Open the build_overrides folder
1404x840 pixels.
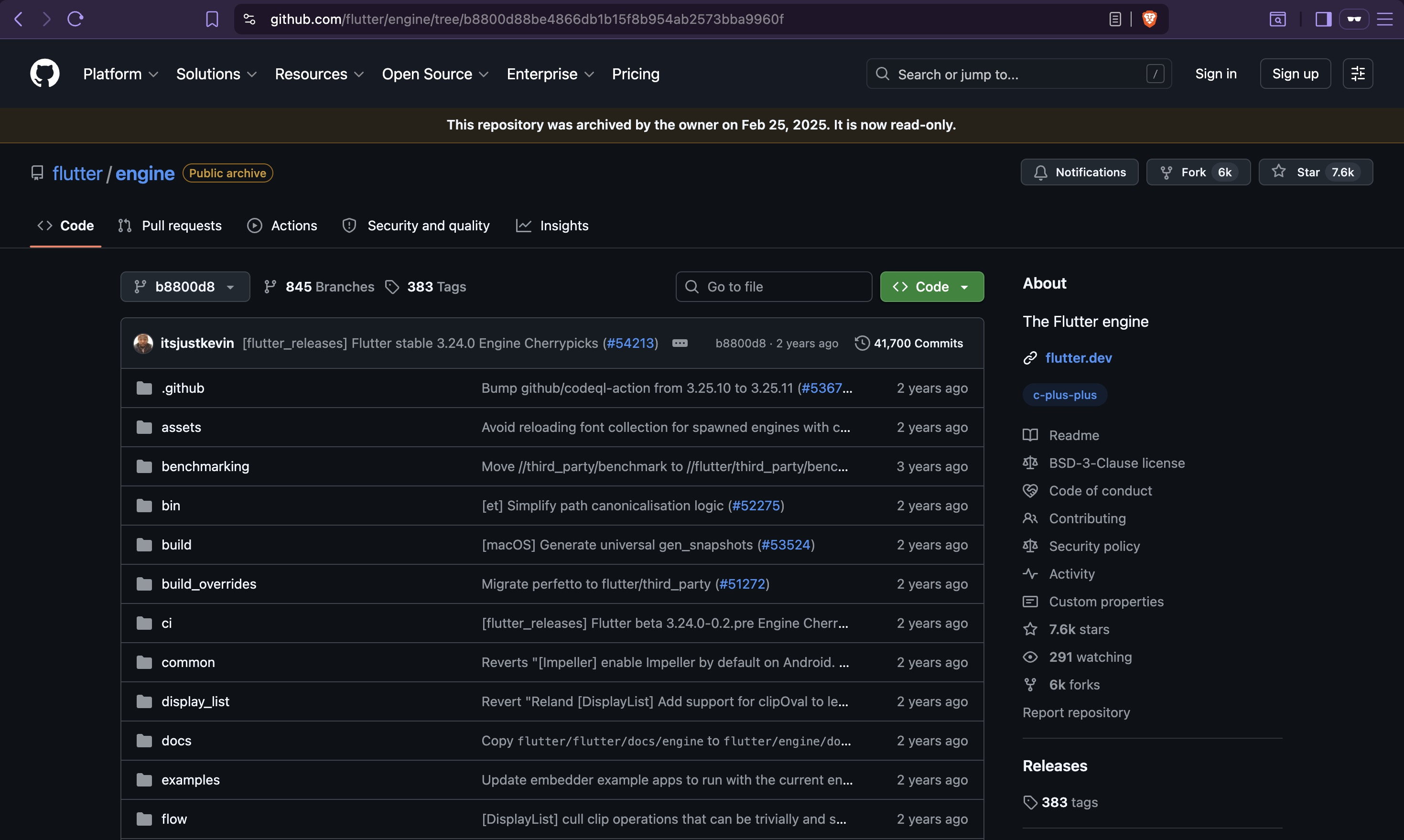(x=208, y=584)
